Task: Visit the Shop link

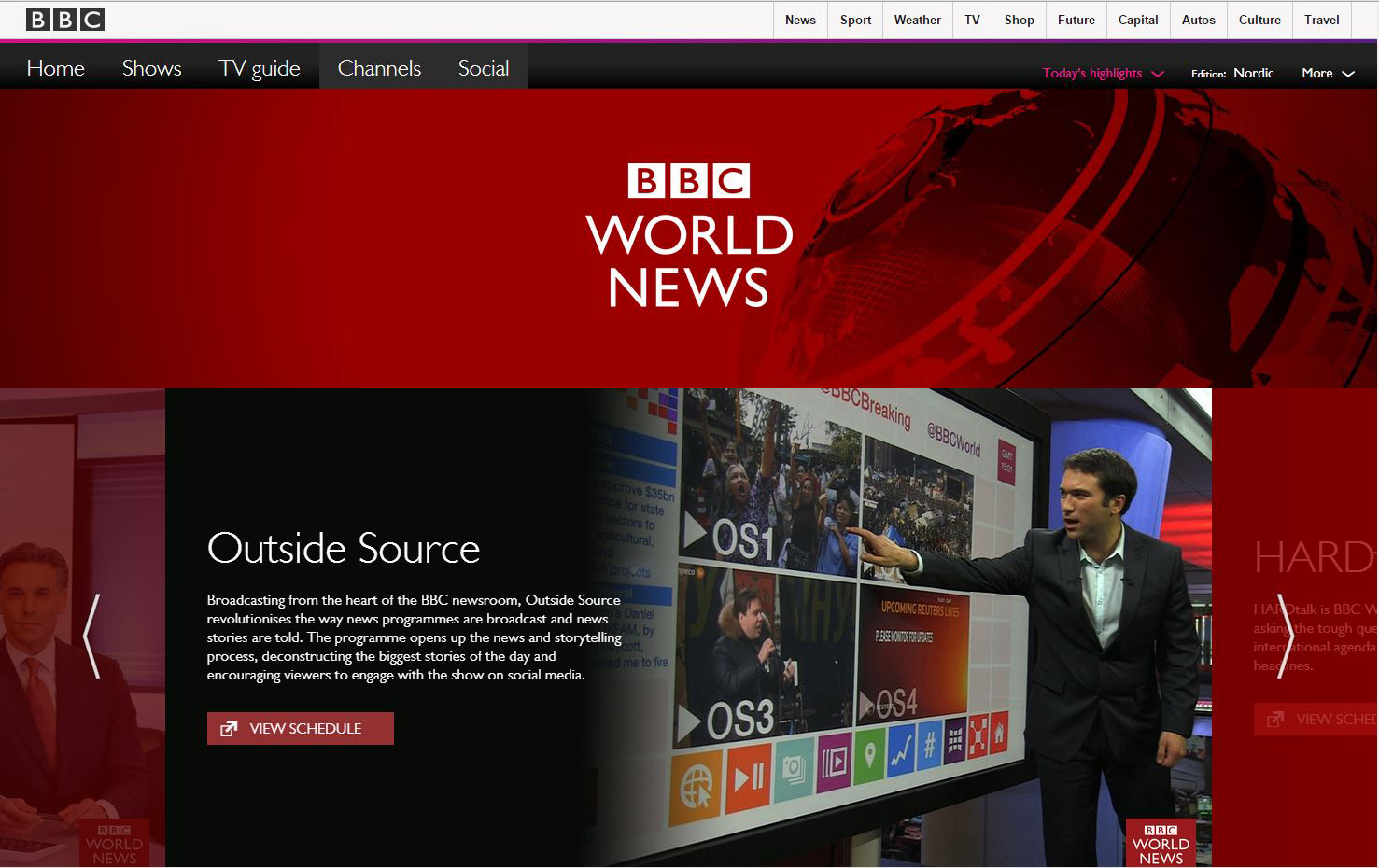Action: [1020, 20]
